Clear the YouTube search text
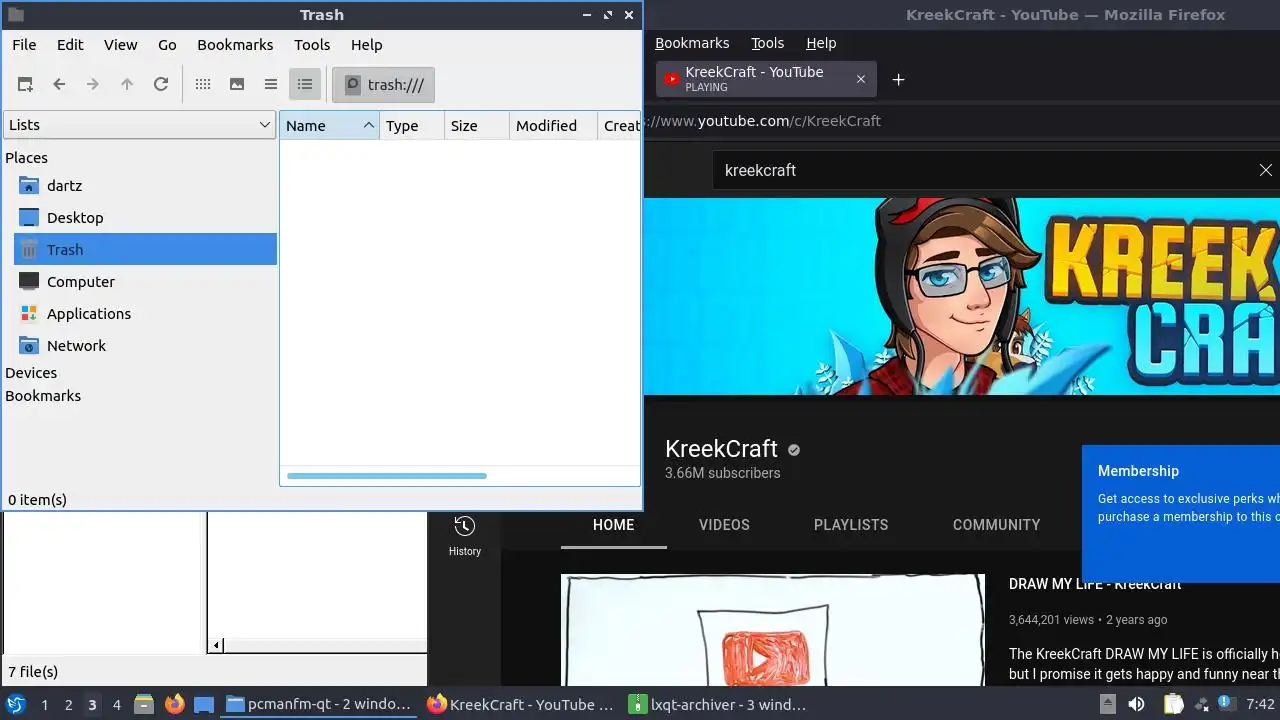 coord(1266,170)
